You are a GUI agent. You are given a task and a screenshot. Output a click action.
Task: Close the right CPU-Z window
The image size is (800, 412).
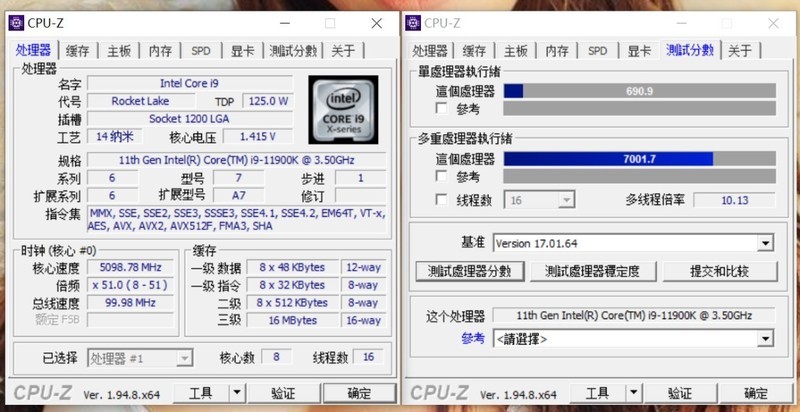click(773, 23)
